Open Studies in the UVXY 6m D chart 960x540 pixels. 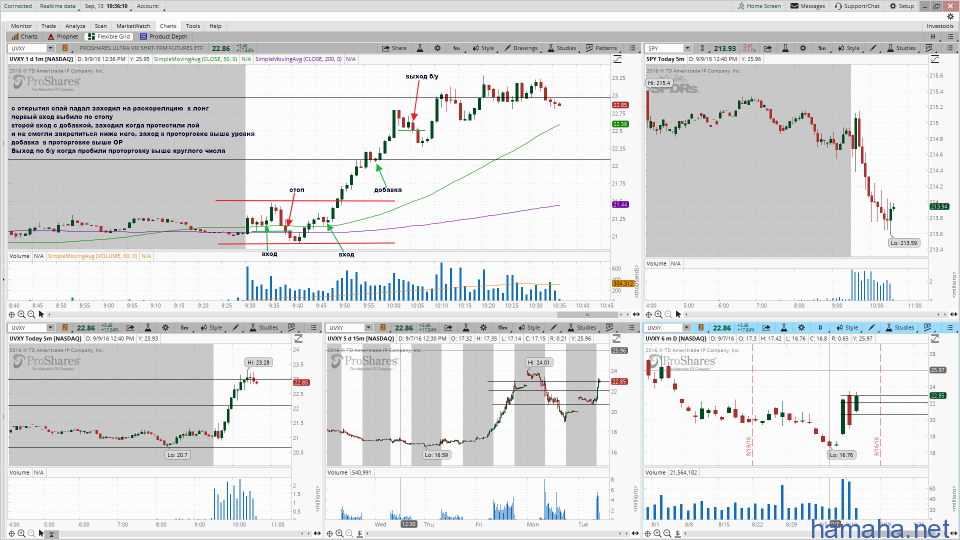pos(900,328)
